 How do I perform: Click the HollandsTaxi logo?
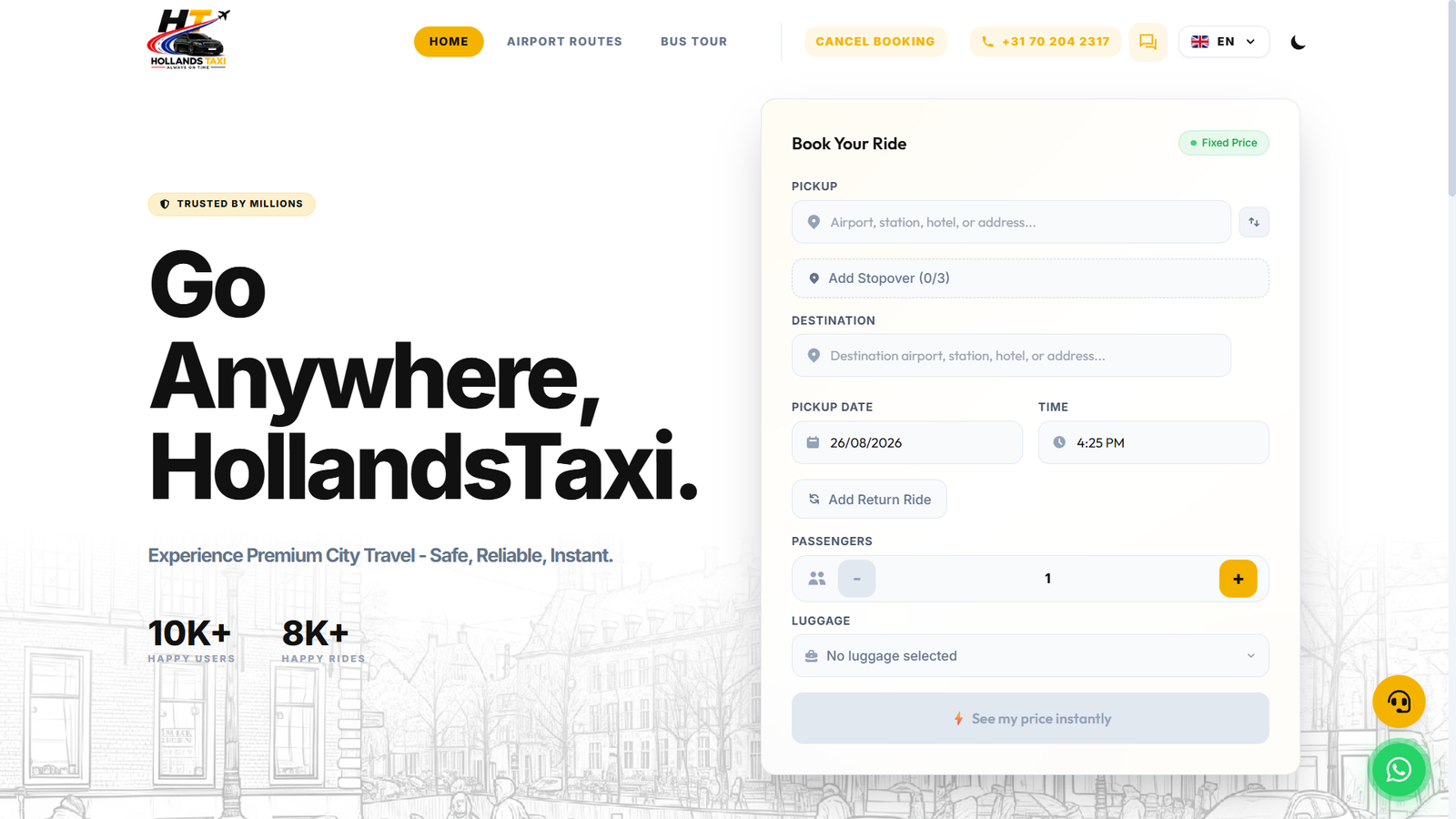187,39
